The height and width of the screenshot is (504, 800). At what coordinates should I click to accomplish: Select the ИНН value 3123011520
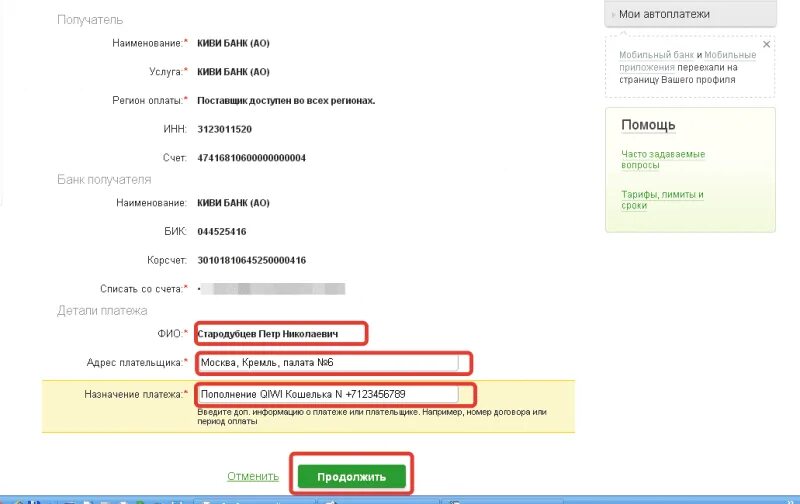pos(224,130)
